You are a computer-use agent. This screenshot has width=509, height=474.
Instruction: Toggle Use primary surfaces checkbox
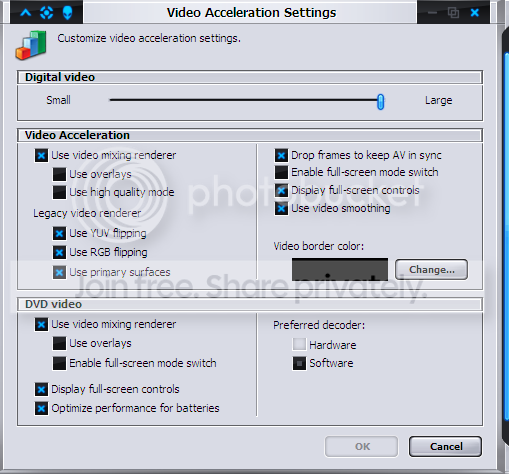pos(59,272)
